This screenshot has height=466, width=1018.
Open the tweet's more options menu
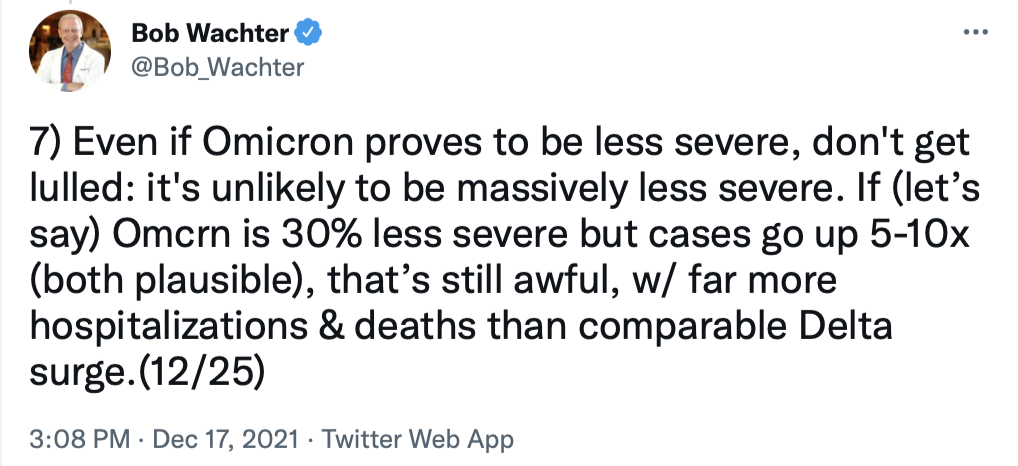click(x=974, y=31)
